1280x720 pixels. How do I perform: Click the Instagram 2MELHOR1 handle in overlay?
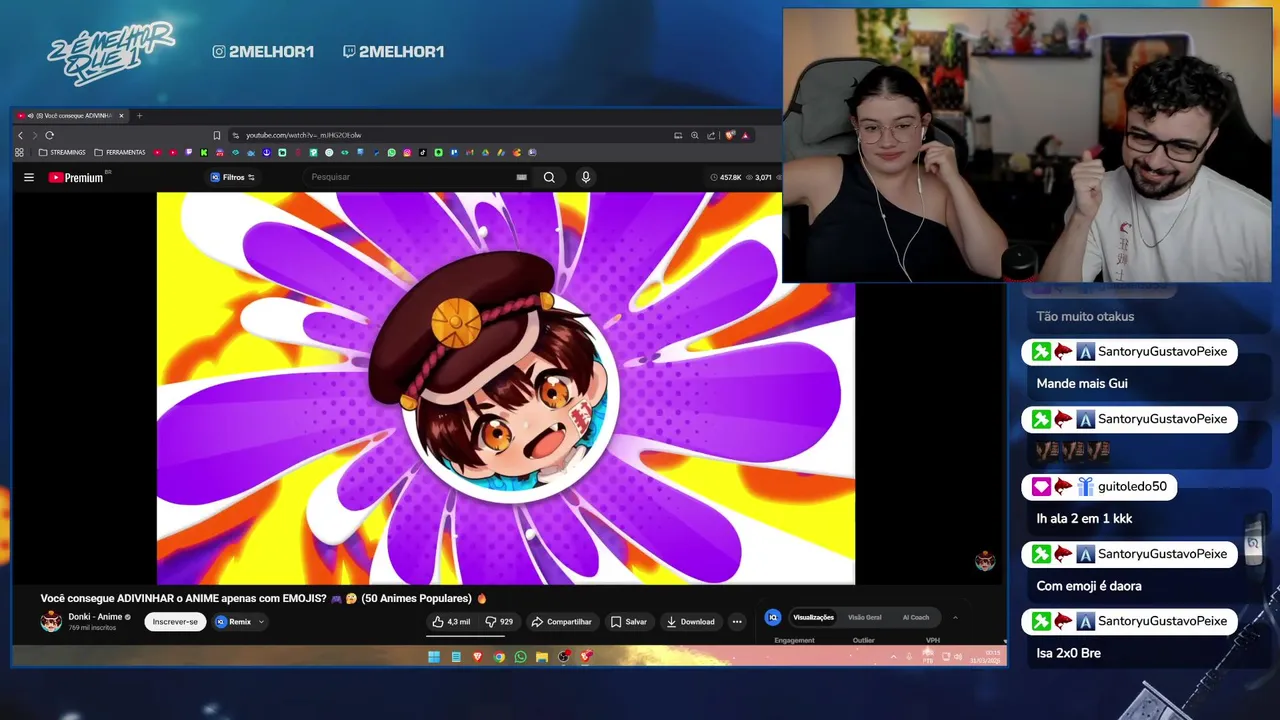(264, 52)
